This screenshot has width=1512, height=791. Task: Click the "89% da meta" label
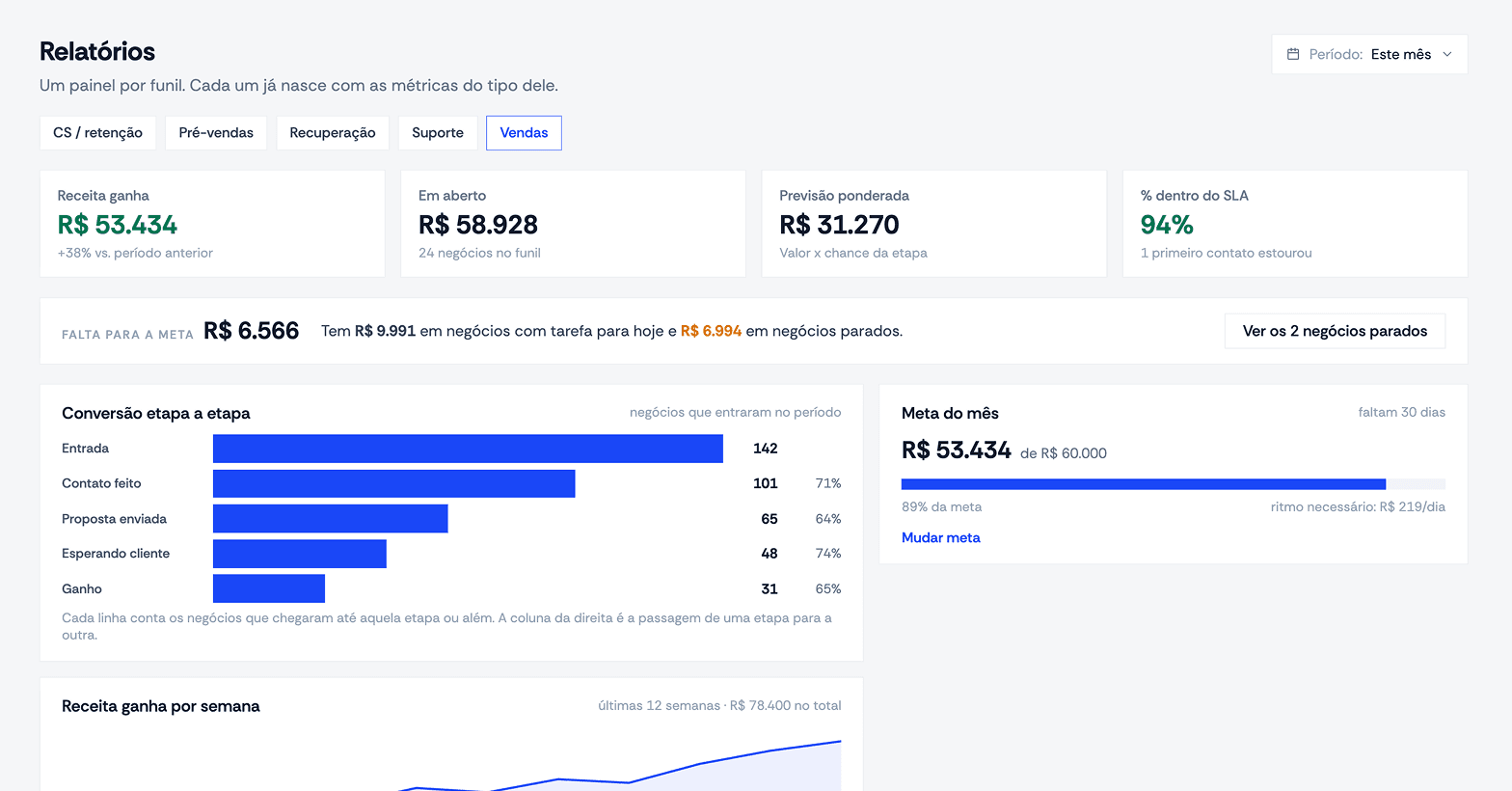click(941, 506)
